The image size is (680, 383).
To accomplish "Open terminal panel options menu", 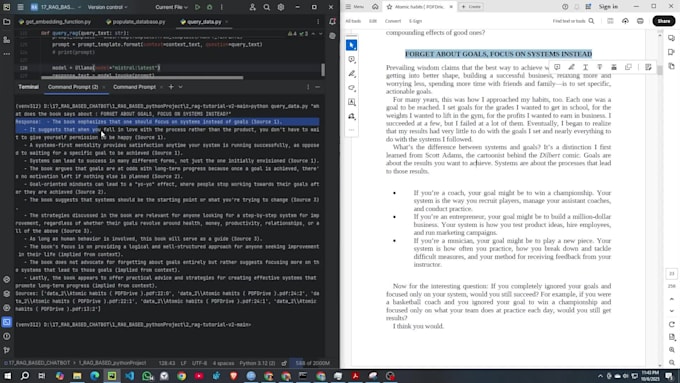I will tap(308, 87).
